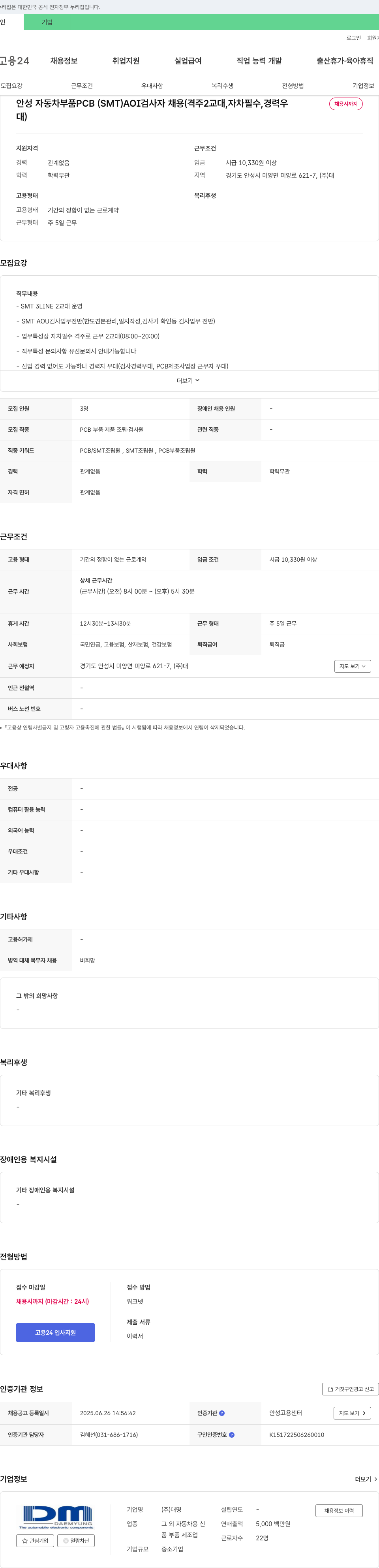Select the 채용시까지 (마감시간 : 24시) deadline text

(53, 1301)
